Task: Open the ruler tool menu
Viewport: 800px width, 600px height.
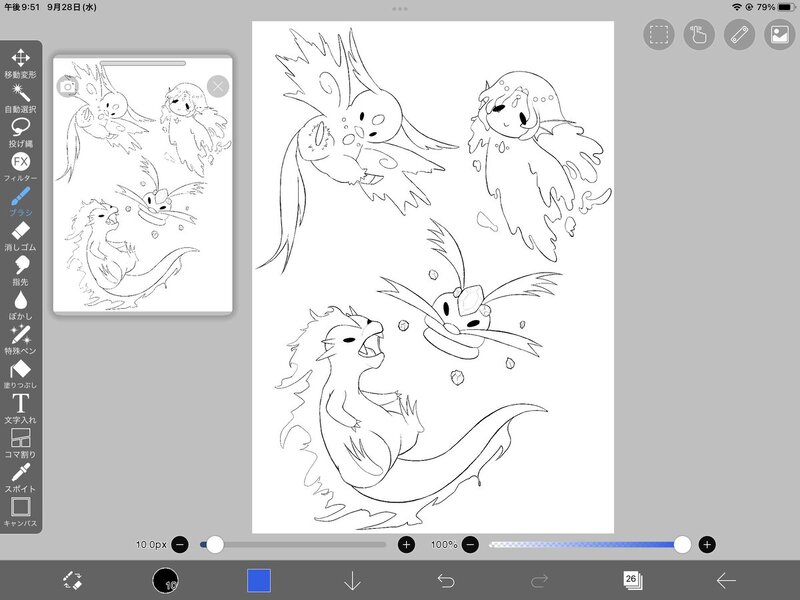Action: tap(739, 35)
